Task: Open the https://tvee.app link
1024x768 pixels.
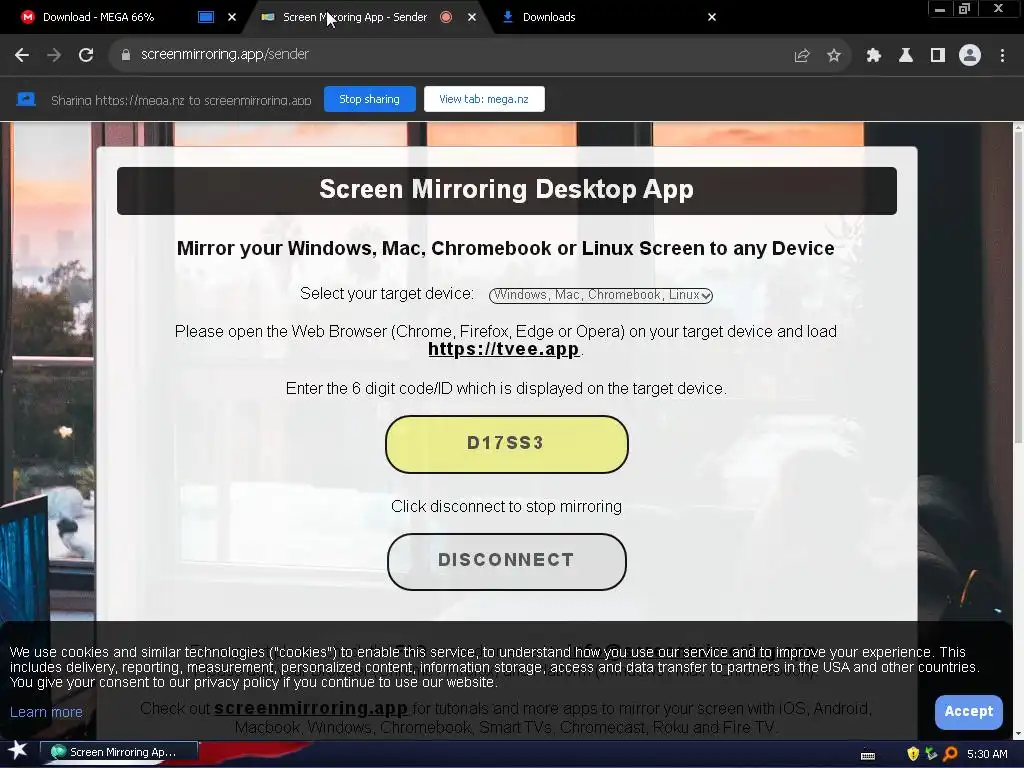Action: (x=504, y=349)
